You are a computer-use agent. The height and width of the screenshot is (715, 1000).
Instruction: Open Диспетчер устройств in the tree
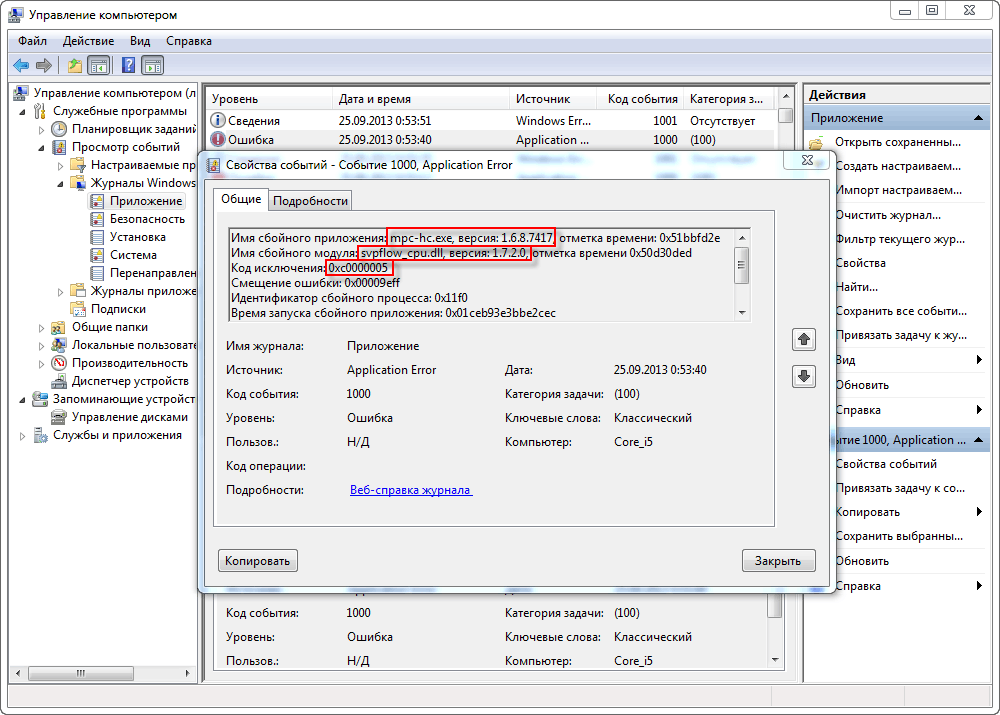[130, 381]
